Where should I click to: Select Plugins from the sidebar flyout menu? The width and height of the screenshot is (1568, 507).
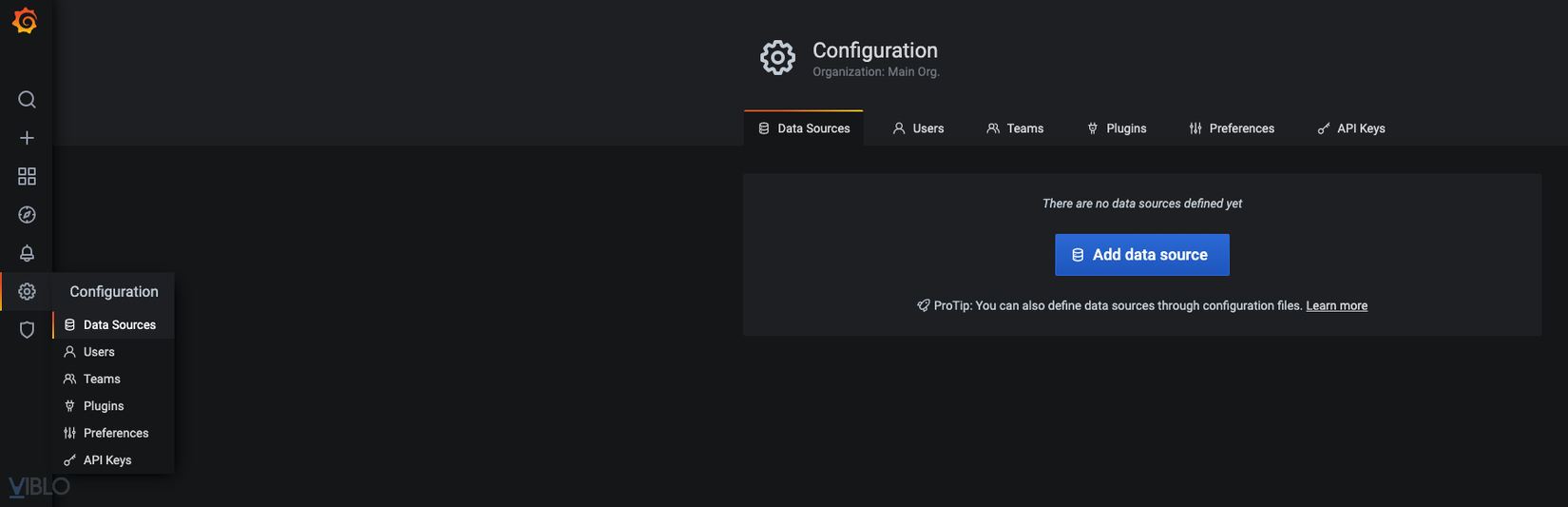click(x=104, y=406)
